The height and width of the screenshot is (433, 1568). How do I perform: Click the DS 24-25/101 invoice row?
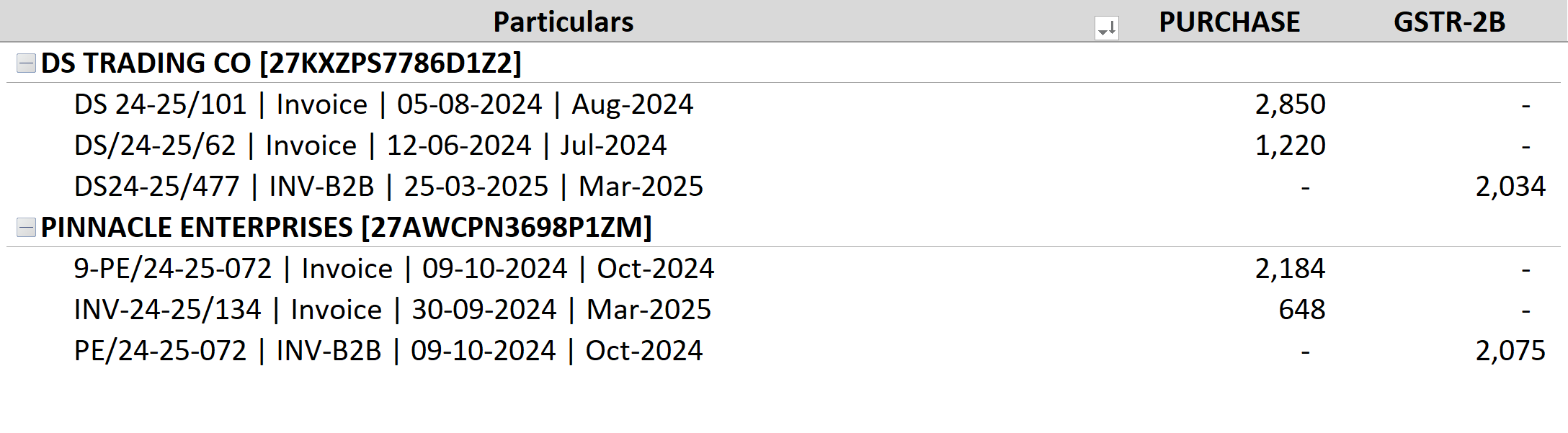[383, 104]
